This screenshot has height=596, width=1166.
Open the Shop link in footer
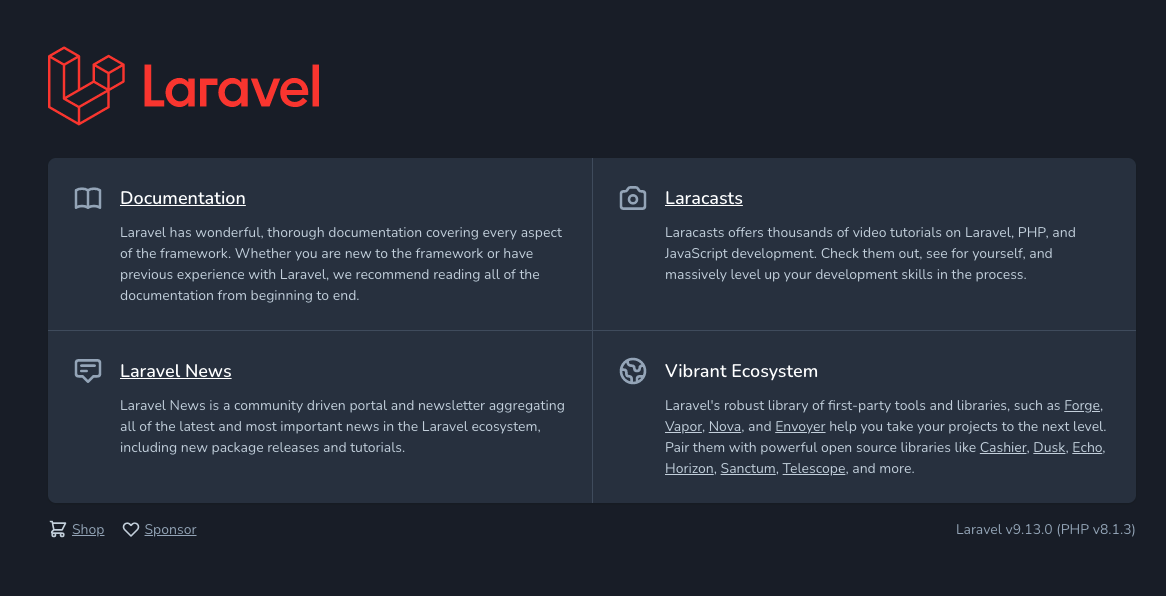coord(88,529)
